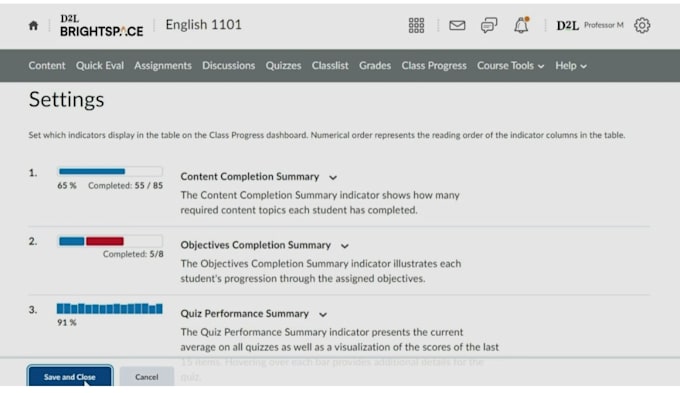This screenshot has width=680, height=393.
Task: Click the D2L Brightspace logo
Action: tap(101, 26)
